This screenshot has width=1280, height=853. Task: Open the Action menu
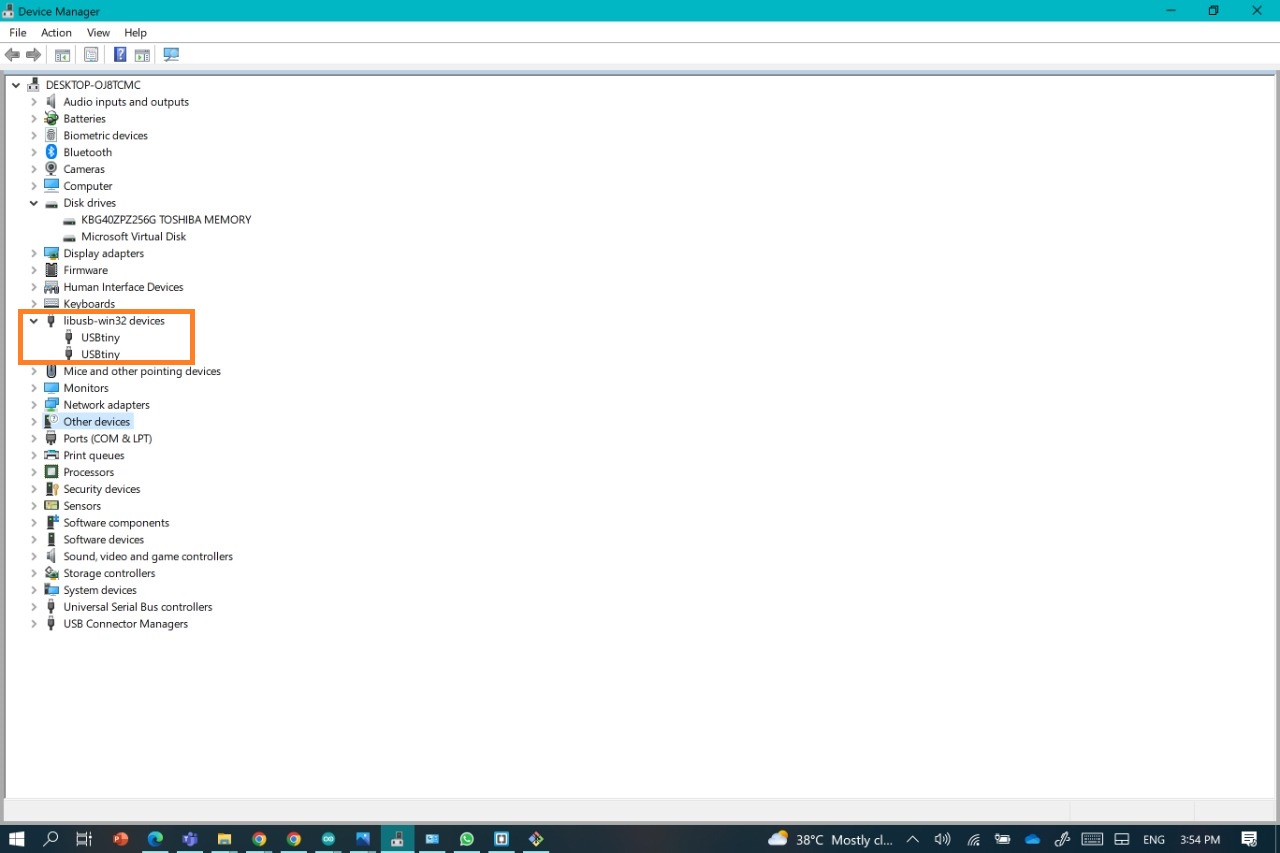(56, 33)
